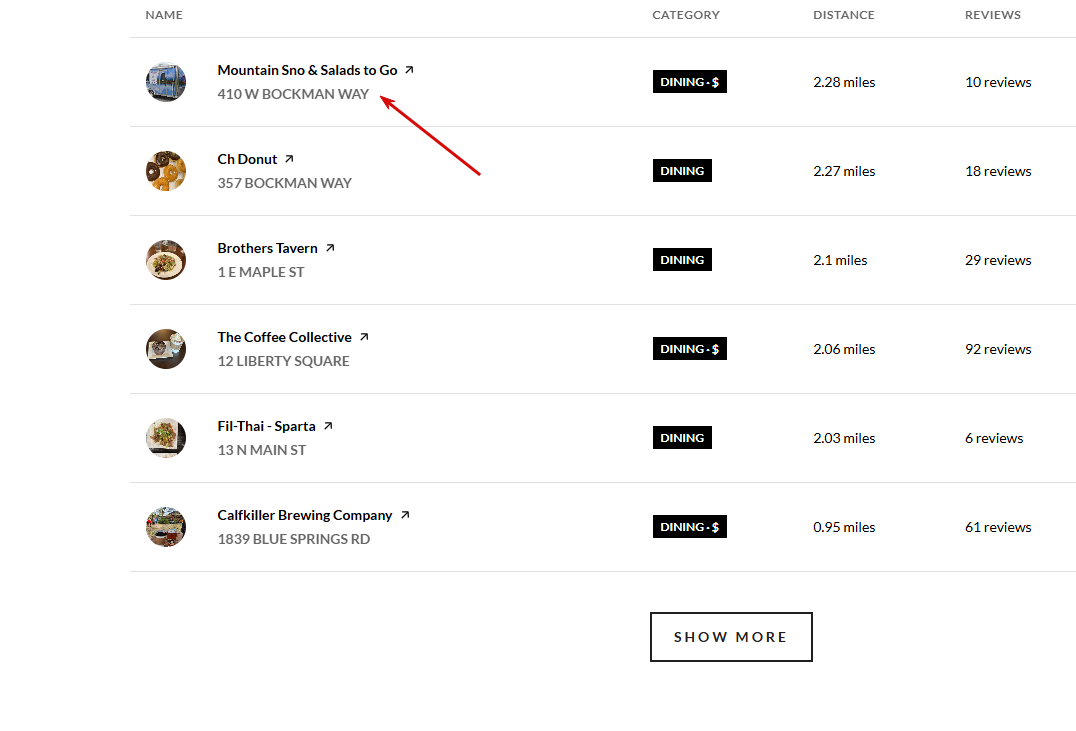The image size is (1076, 731).
Task: Select the Dining tag on Ch Donut row
Action: point(682,171)
